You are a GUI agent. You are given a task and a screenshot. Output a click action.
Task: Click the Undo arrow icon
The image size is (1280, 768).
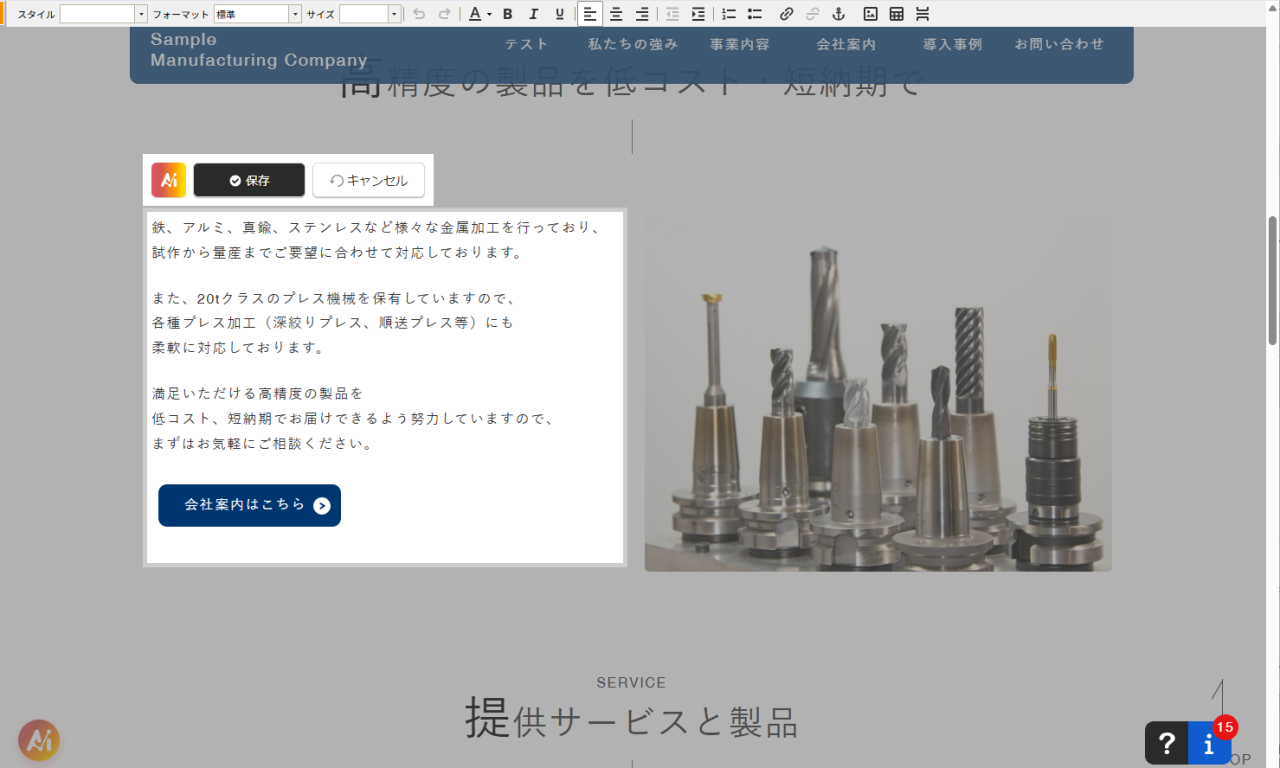tap(419, 14)
